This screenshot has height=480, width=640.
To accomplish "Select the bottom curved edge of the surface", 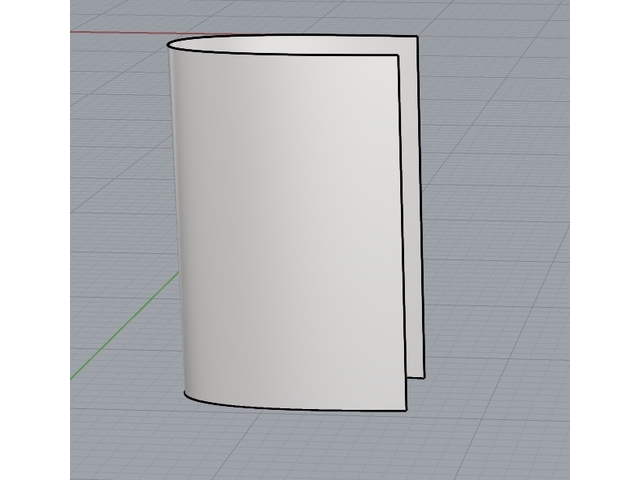I will click(300, 410).
